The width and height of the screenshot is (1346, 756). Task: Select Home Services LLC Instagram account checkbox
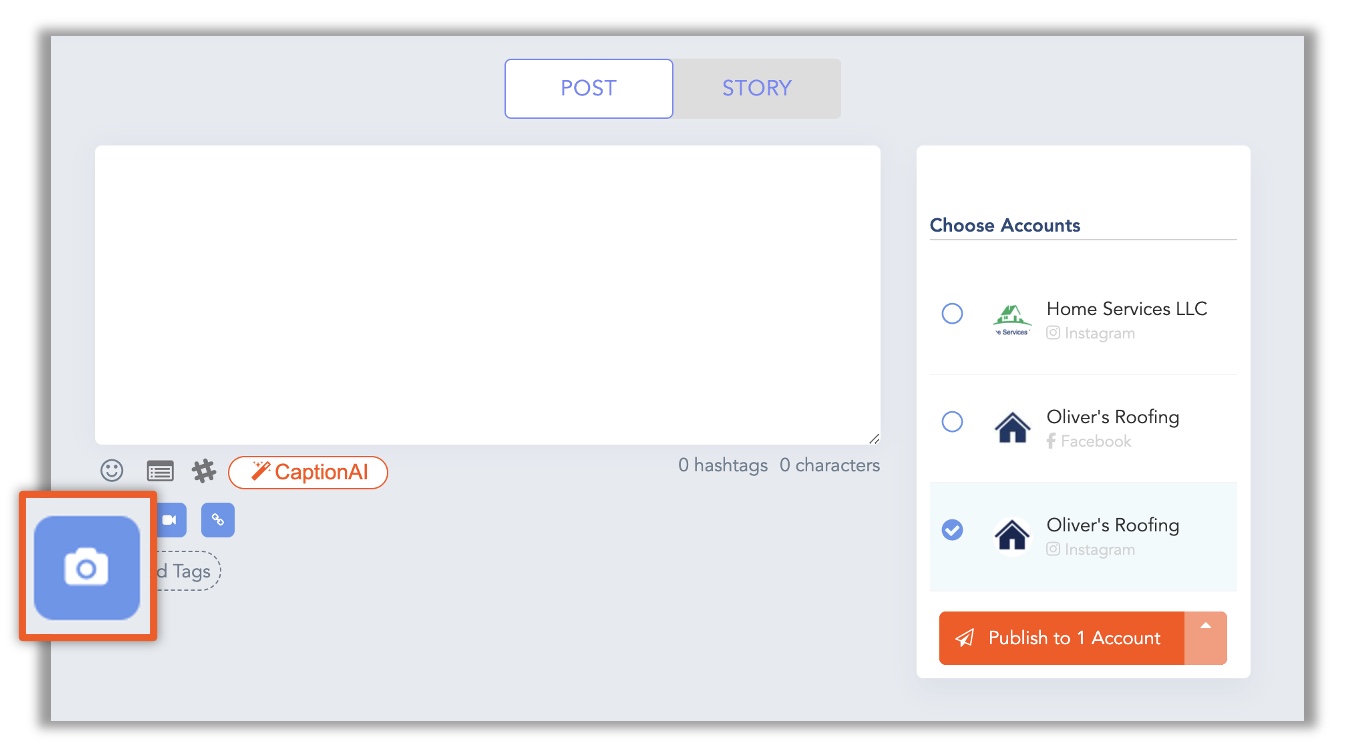click(x=952, y=314)
